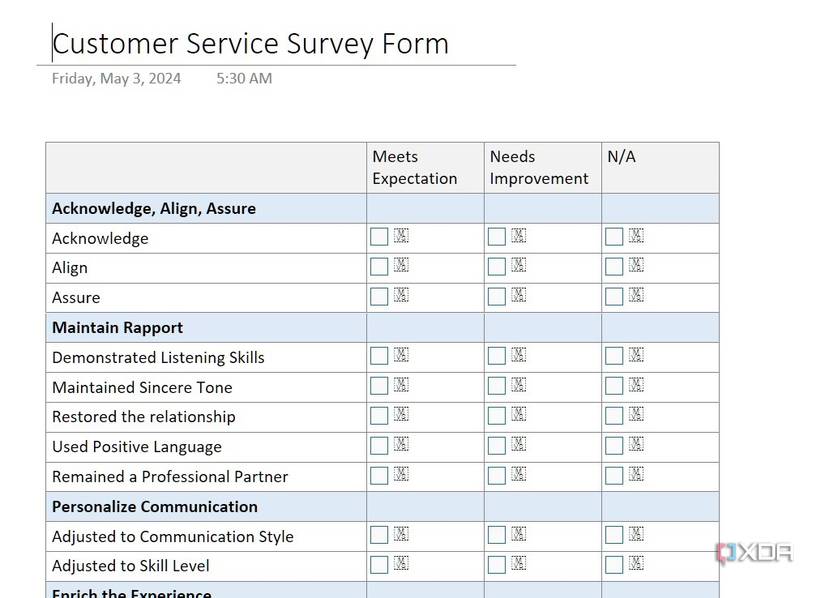Select N/A checkbox for Restored the relationship
Image resolution: width=825 pixels, height=598 pixels.
614,416
